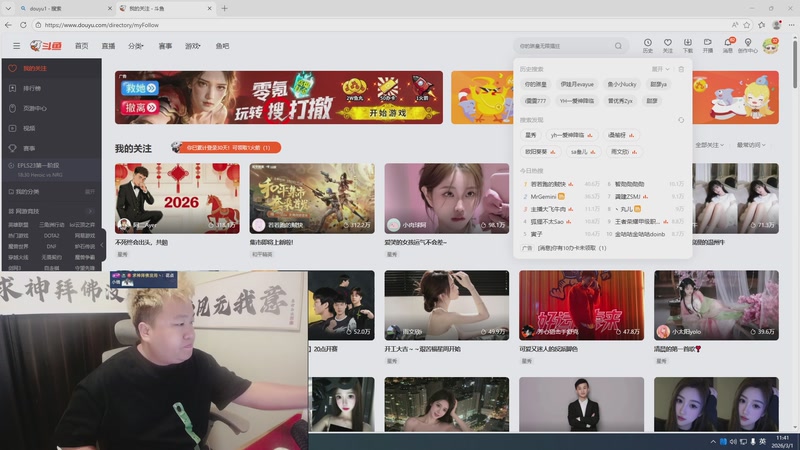Go to 直播 in the top nav
This screenshot has width=800, height=450.
(x=108, y=46)
